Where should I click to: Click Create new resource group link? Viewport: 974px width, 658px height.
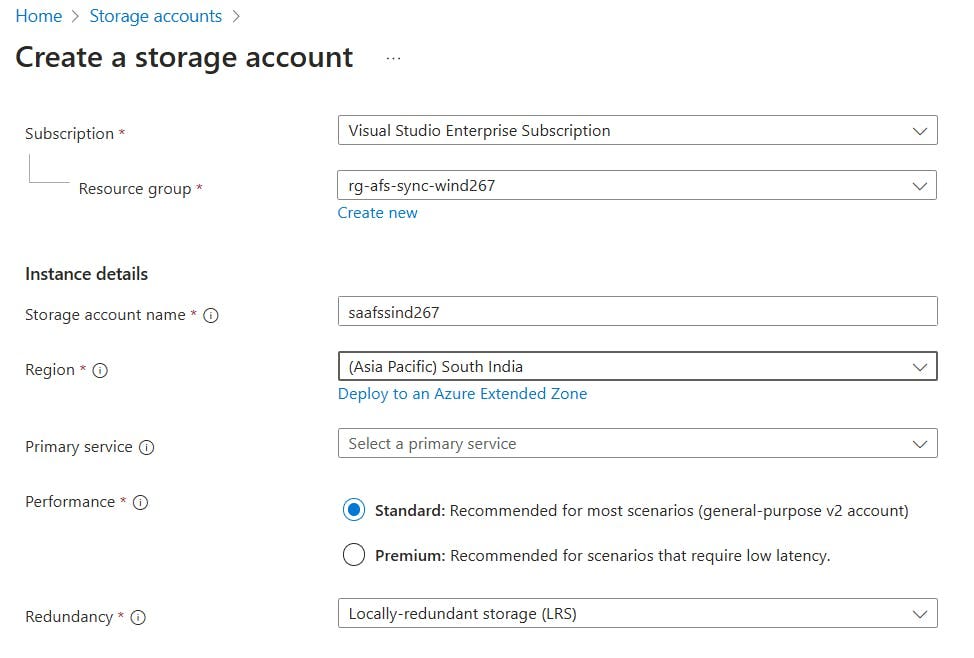[x=378, y=212]
